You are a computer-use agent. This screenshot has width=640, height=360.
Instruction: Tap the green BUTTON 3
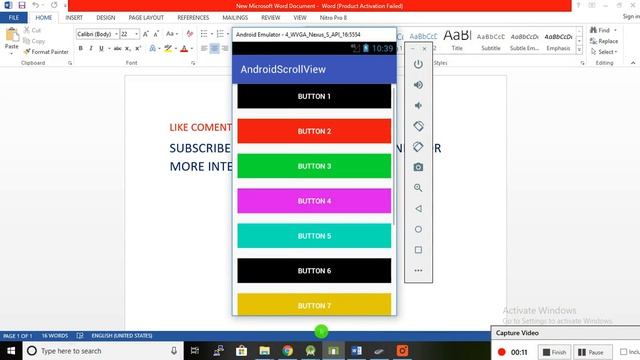(x=314, y=166)
